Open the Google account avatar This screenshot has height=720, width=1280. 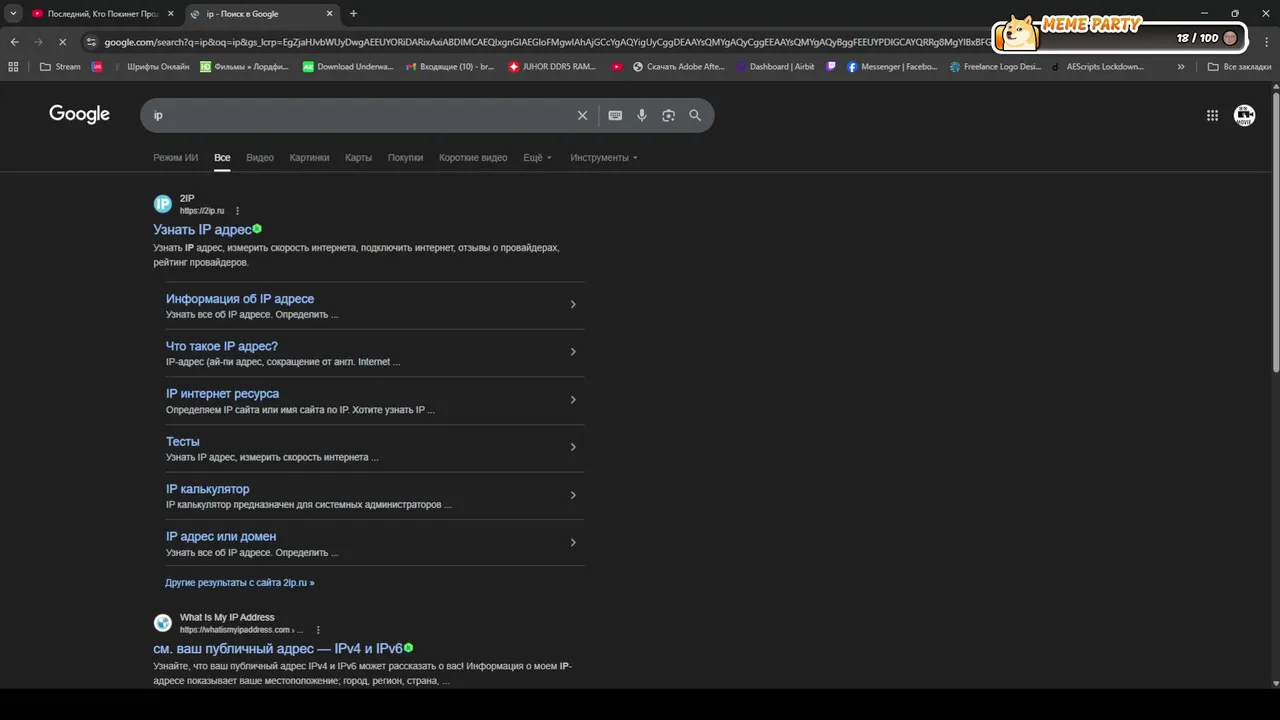point(1244,115)
